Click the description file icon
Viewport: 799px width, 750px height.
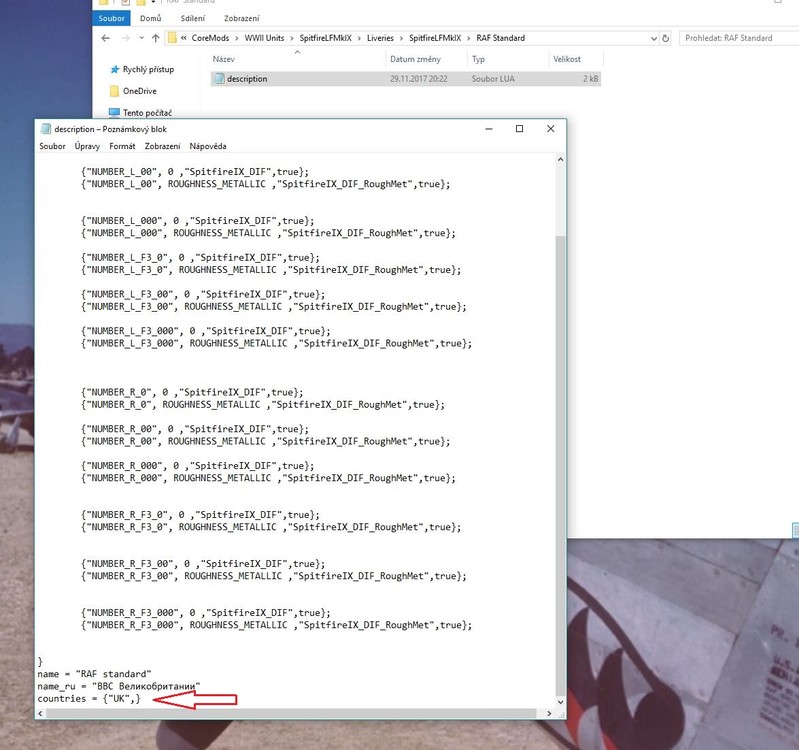click(x=219, y=78)
